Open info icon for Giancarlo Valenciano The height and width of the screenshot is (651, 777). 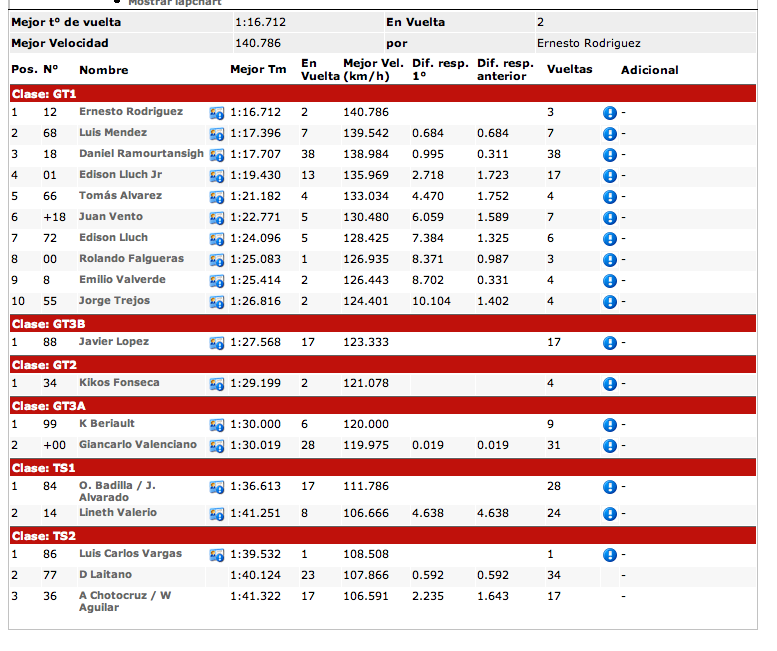(x=609, y=446)
